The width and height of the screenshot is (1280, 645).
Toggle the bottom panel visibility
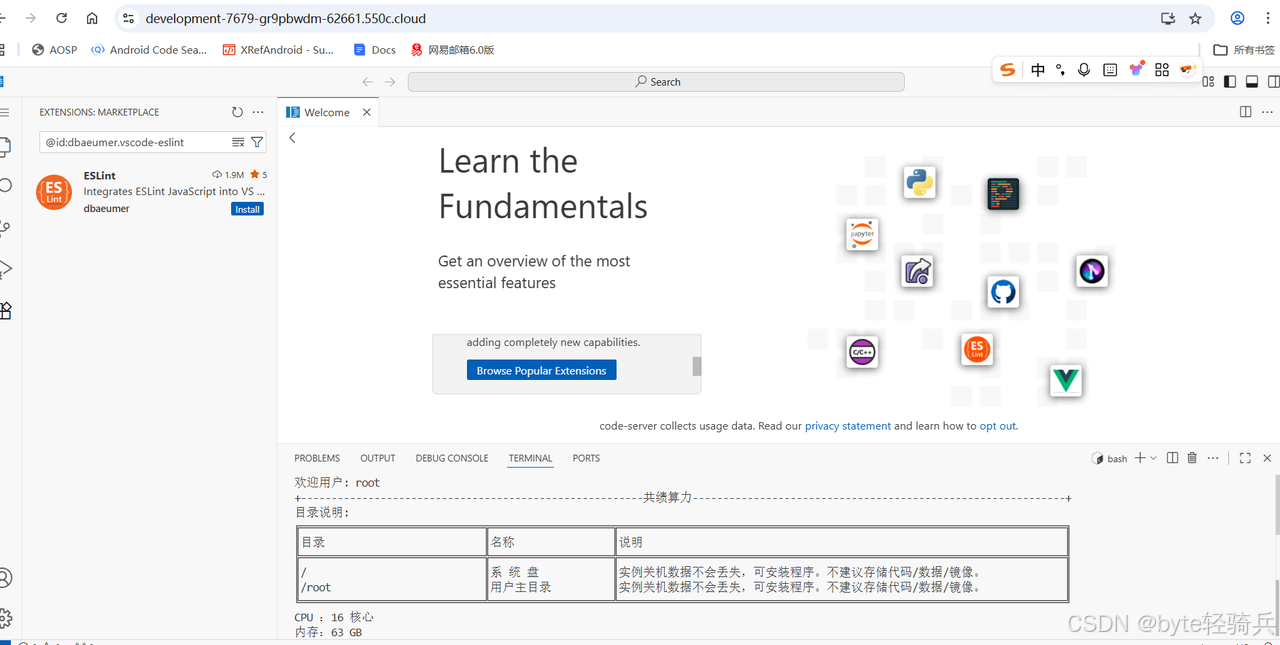pos(1251,82)
